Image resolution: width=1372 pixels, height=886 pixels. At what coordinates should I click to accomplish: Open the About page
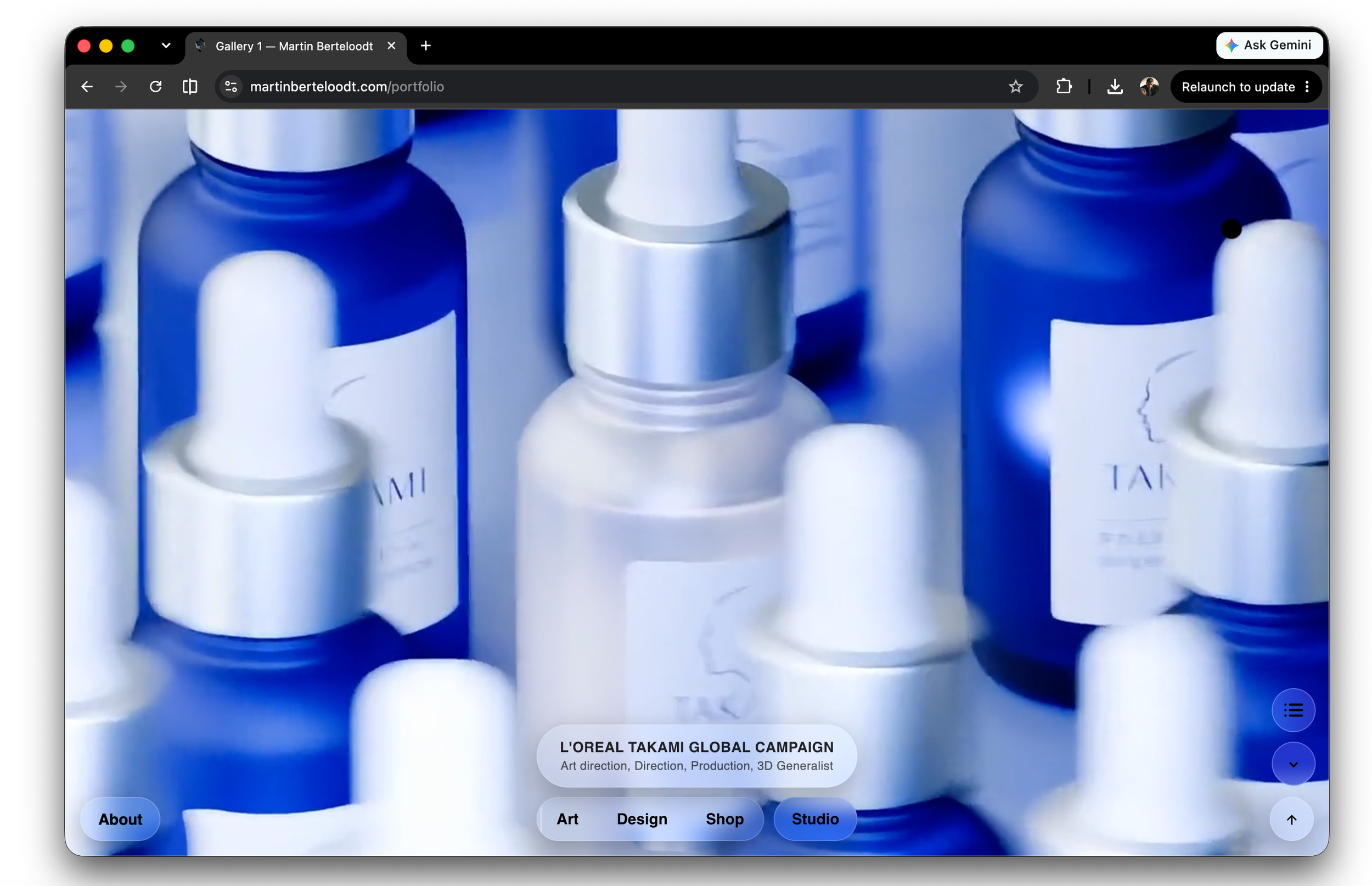point(120,819)
